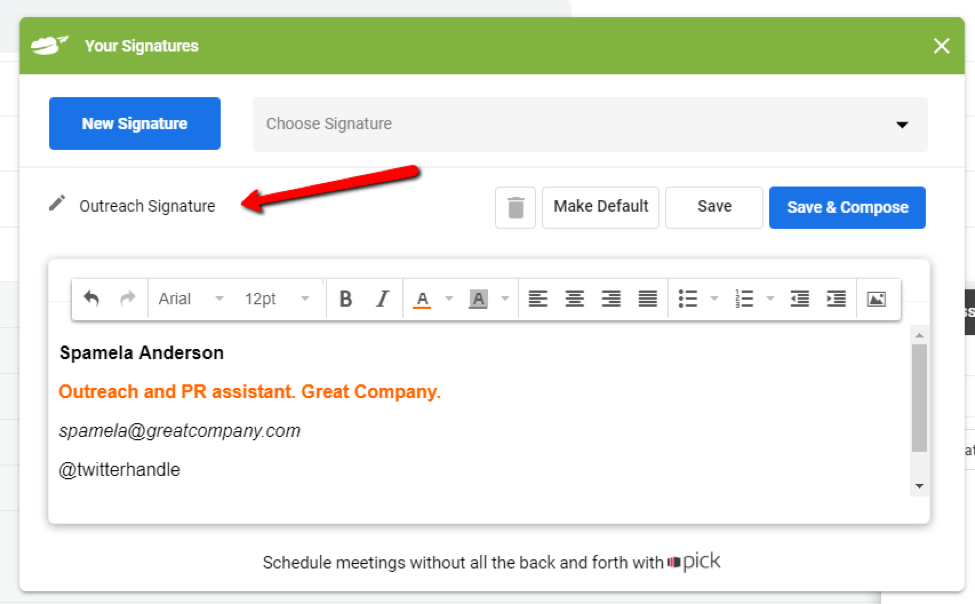
Task: Click the New Signature button
Action: 134,123
